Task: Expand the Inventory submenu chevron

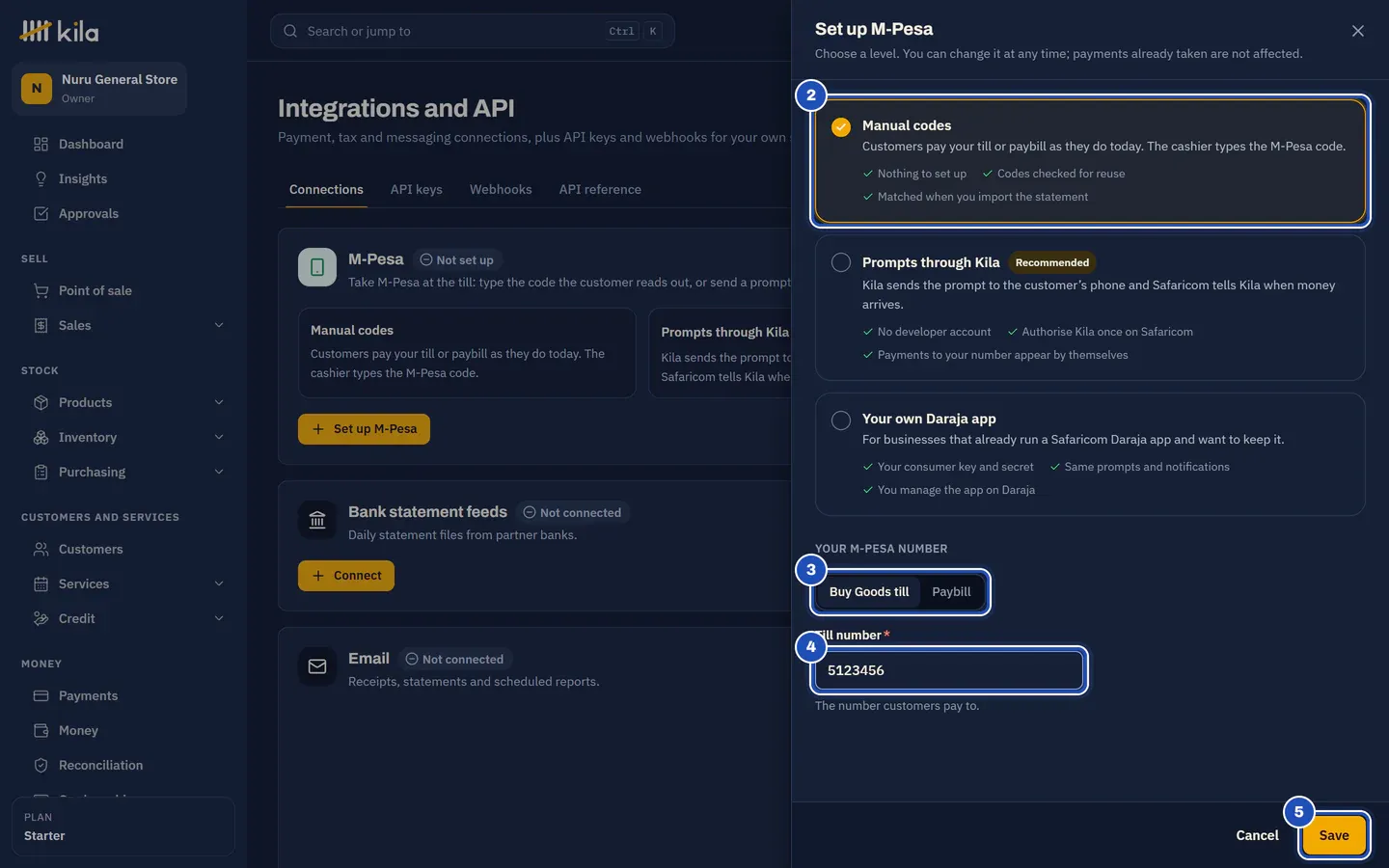Action: (219, 437)
